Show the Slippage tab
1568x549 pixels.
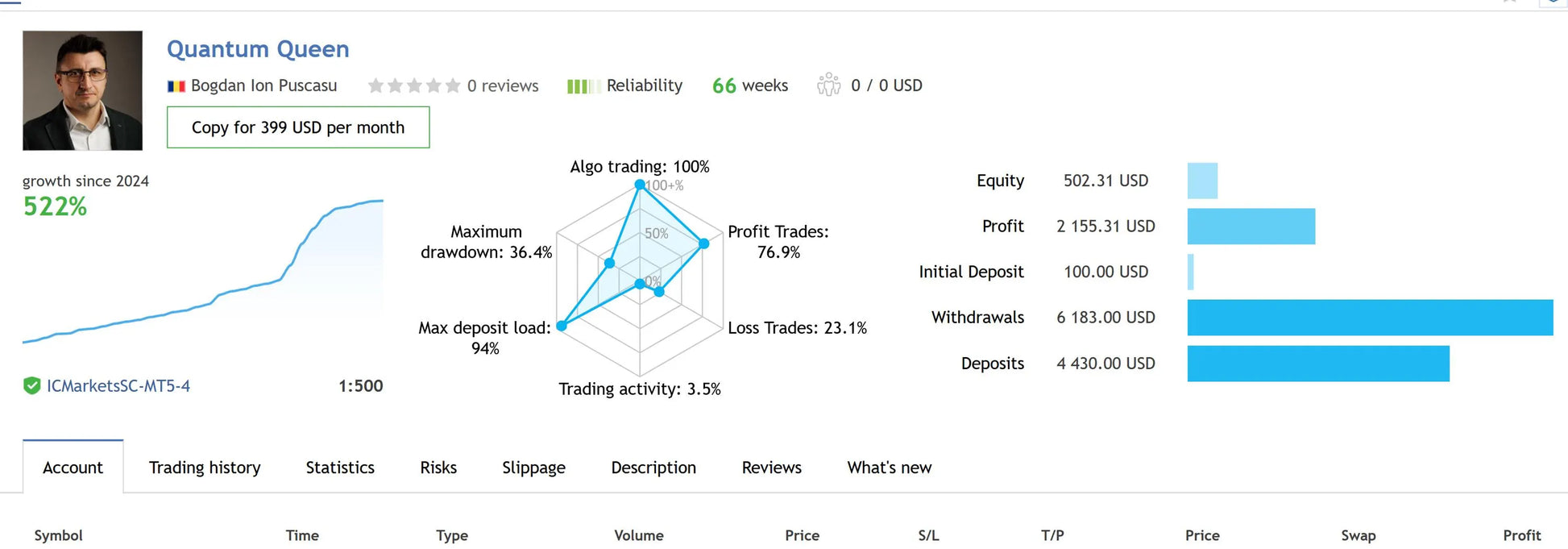click(533, 468)
